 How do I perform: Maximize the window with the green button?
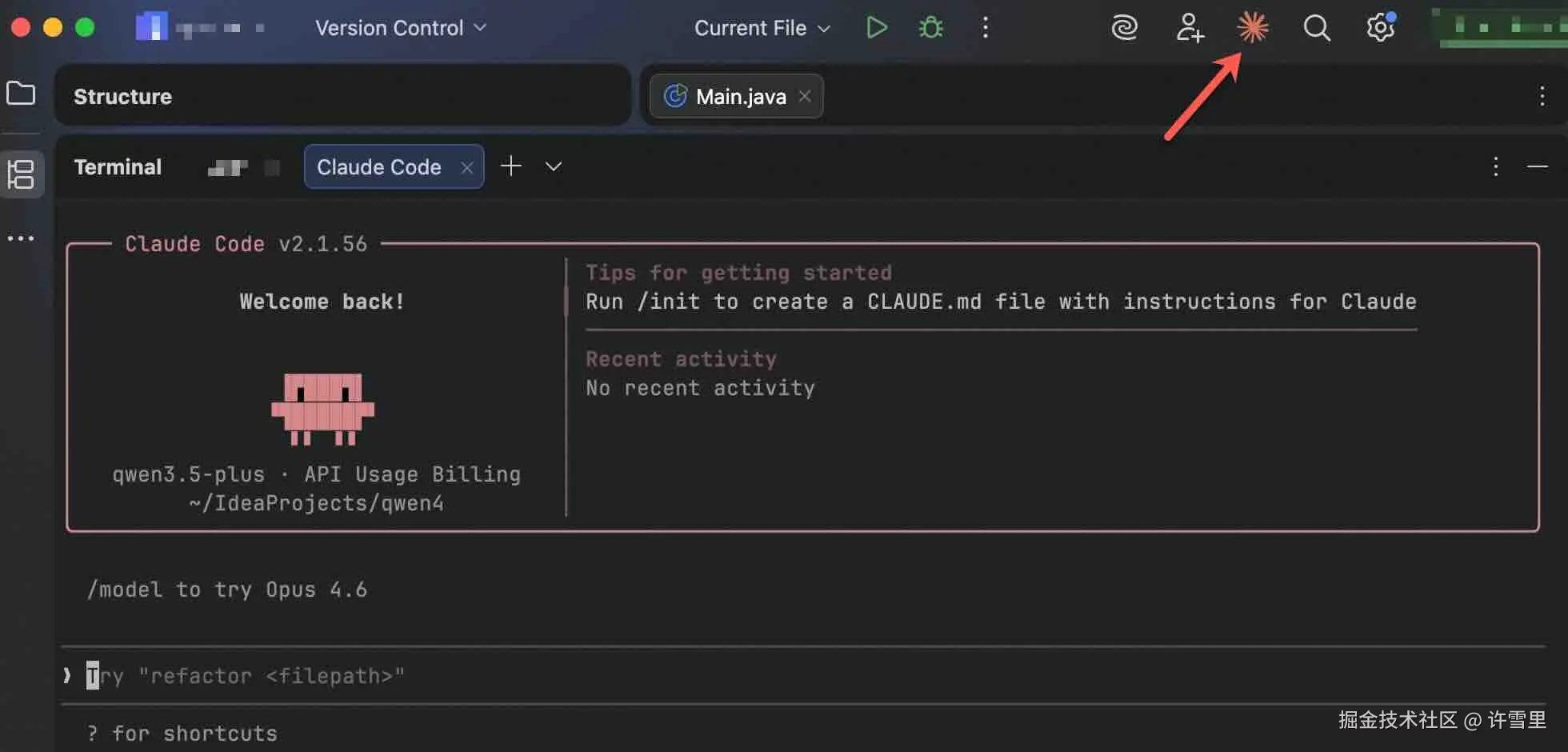coord(85,28)
